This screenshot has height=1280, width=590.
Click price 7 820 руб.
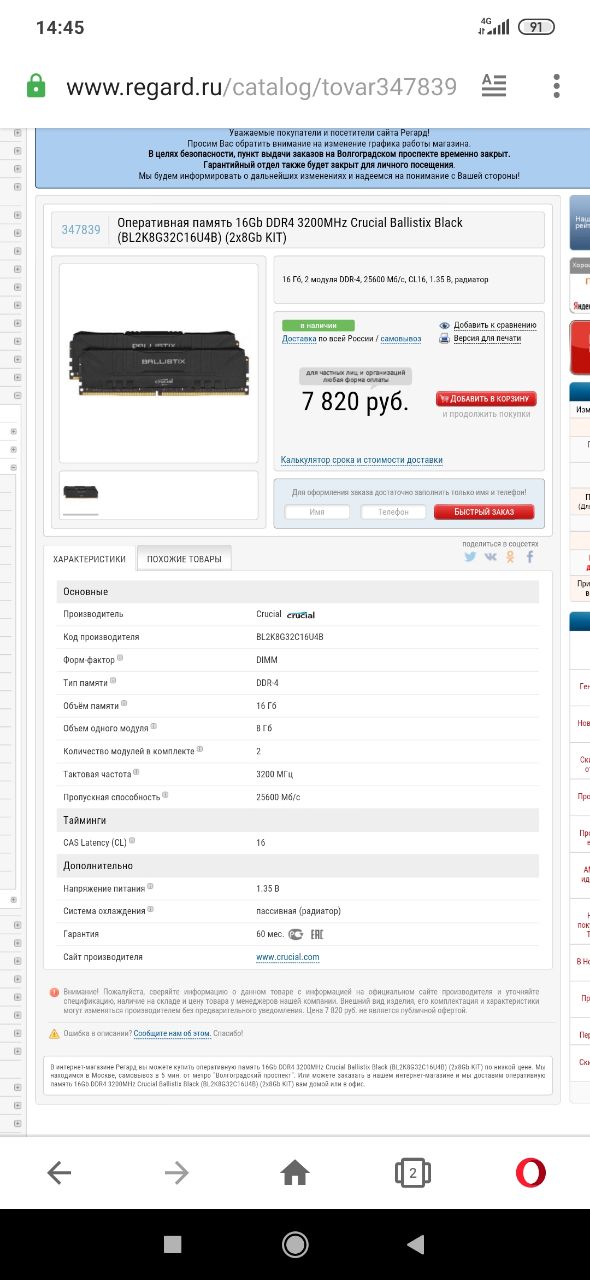tap(355, 402)
